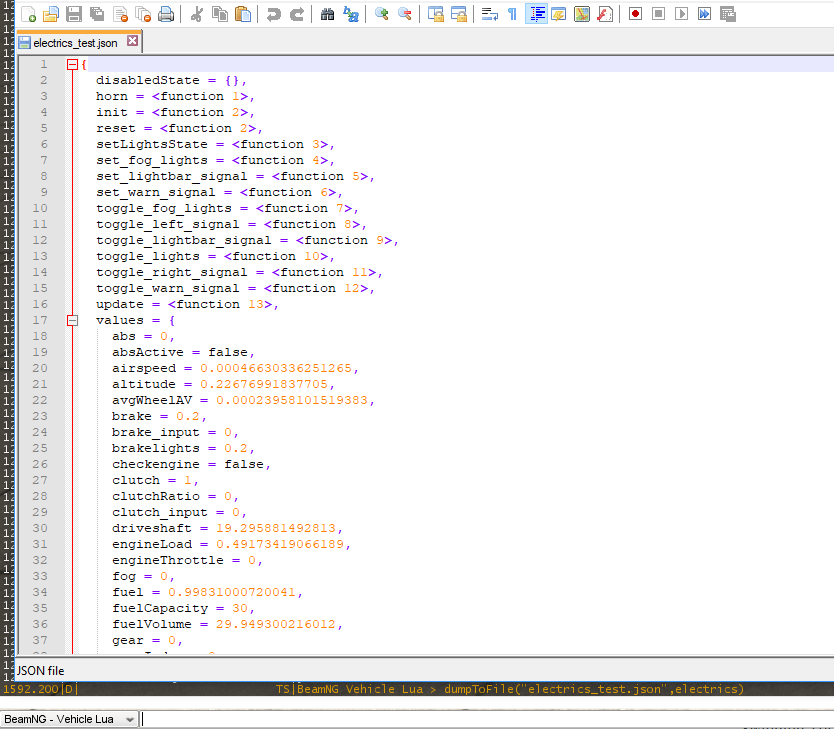Play back the recorded macro
The image size is (834, 729).
[681, 14]
